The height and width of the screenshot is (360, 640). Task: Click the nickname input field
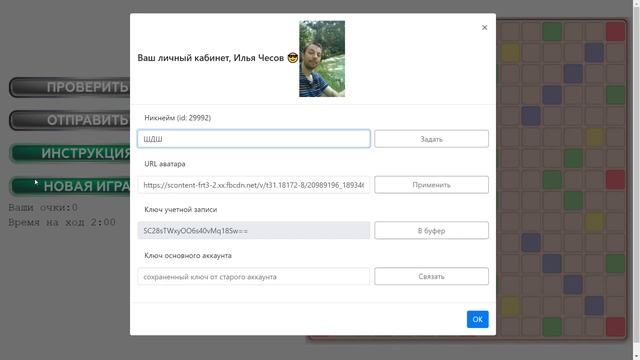pyautogui.click(x=253, y=139)
